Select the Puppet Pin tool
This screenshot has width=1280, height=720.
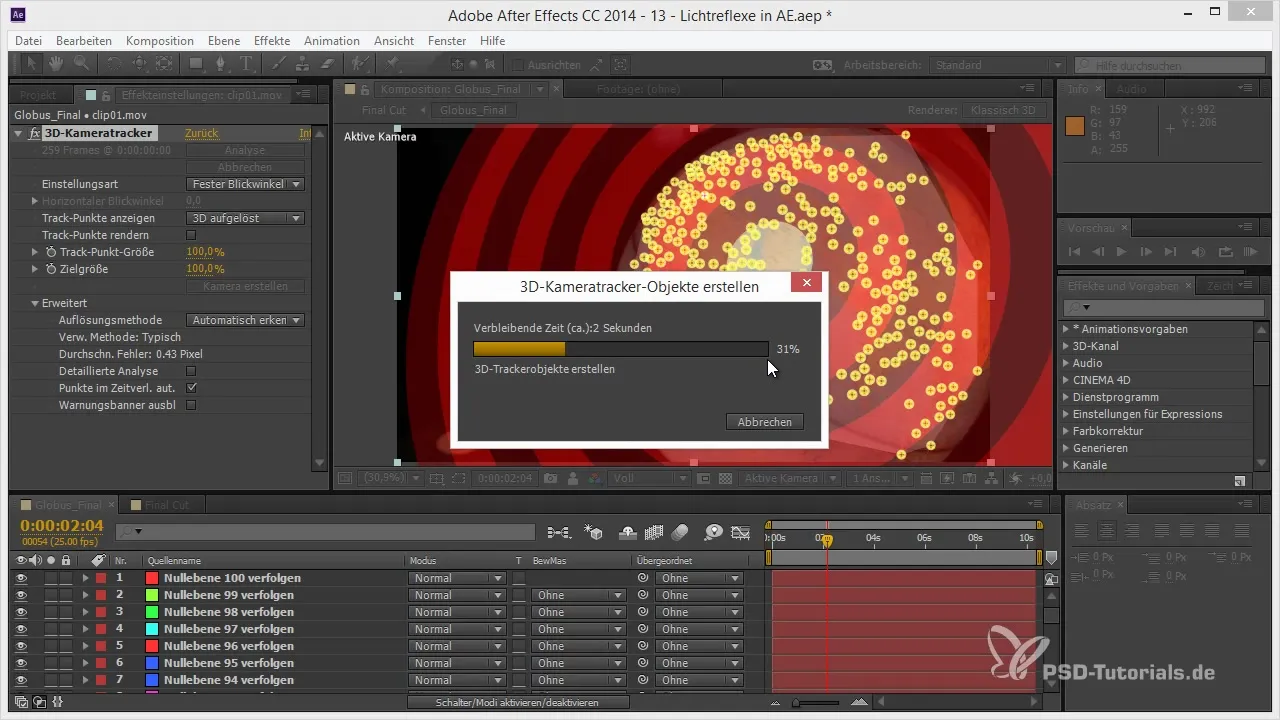pyautogui.click(x=393, y=64)
